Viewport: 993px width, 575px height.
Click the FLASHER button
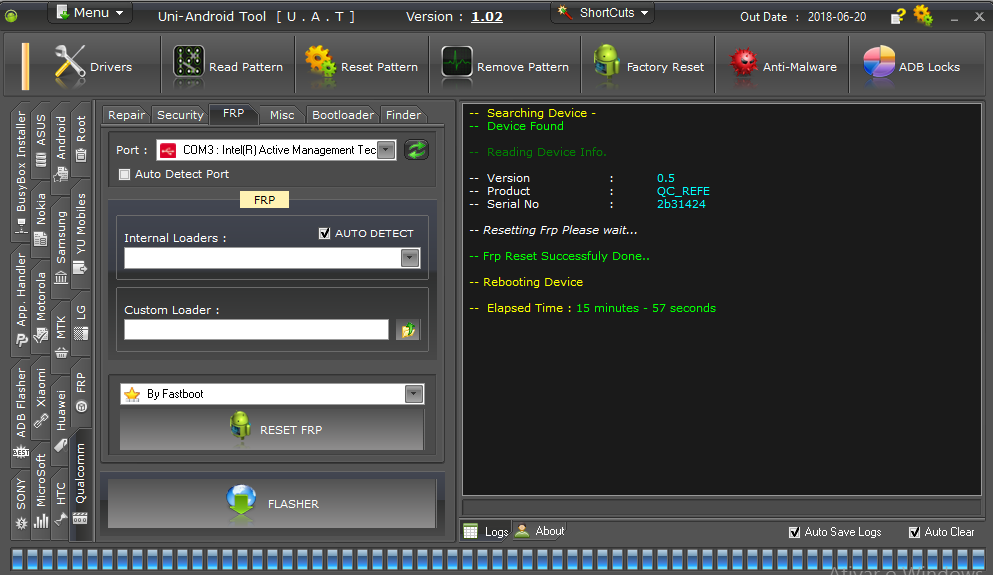pyautogui.click(x=272, y=503)
